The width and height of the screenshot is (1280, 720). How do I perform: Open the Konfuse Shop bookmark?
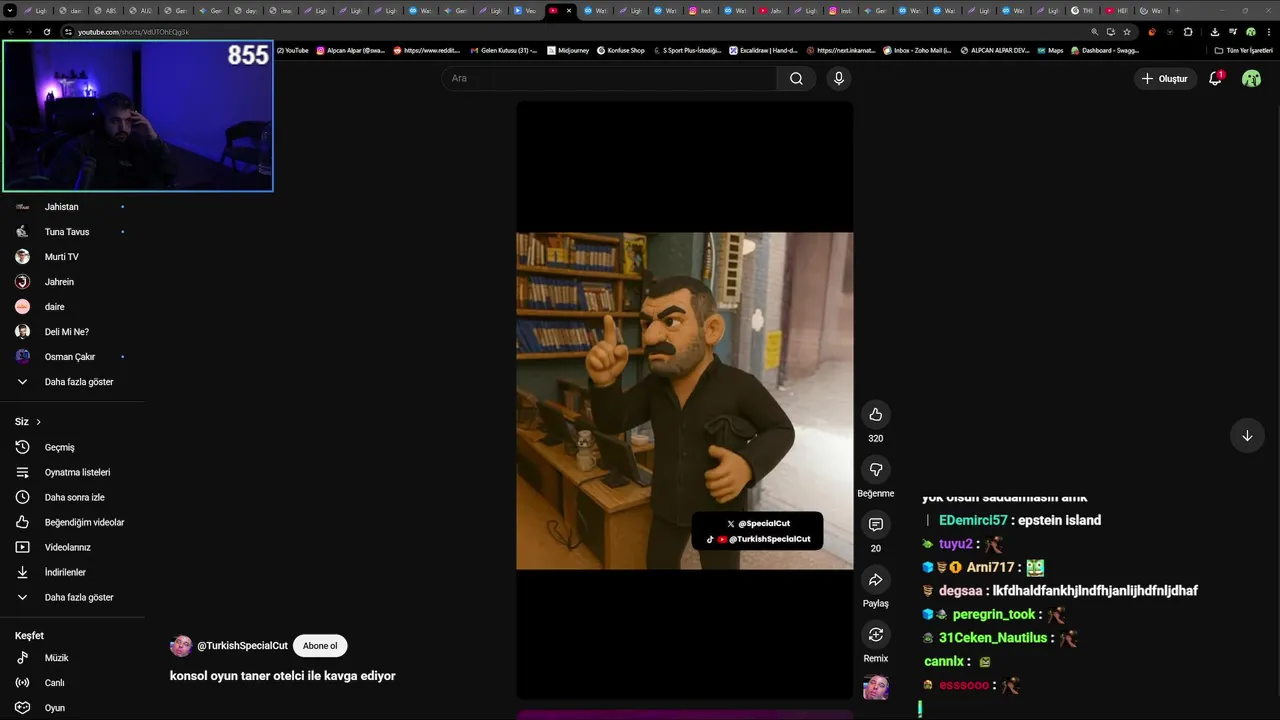point(621,50)
